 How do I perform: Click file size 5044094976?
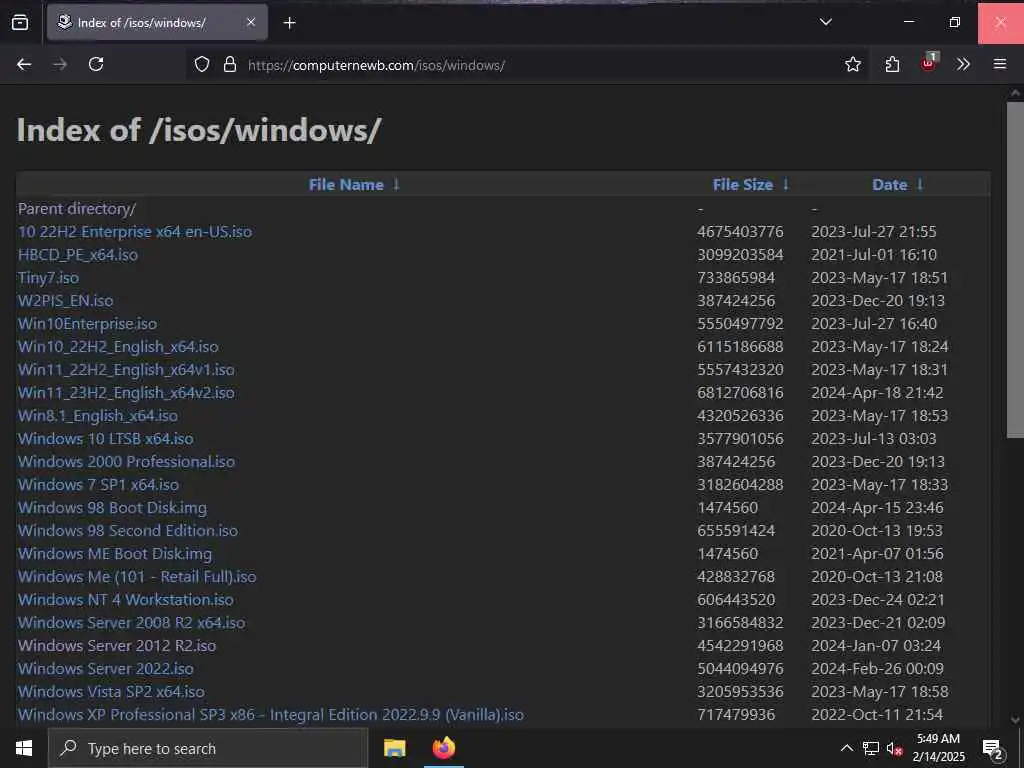tap(740, 669)
